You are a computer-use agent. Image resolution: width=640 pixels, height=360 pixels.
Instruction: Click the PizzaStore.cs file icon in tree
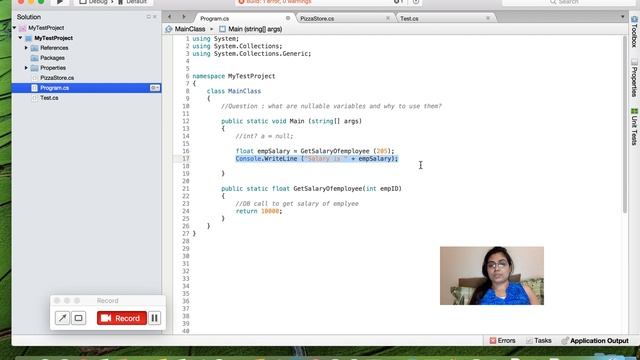tap(35, 78)
